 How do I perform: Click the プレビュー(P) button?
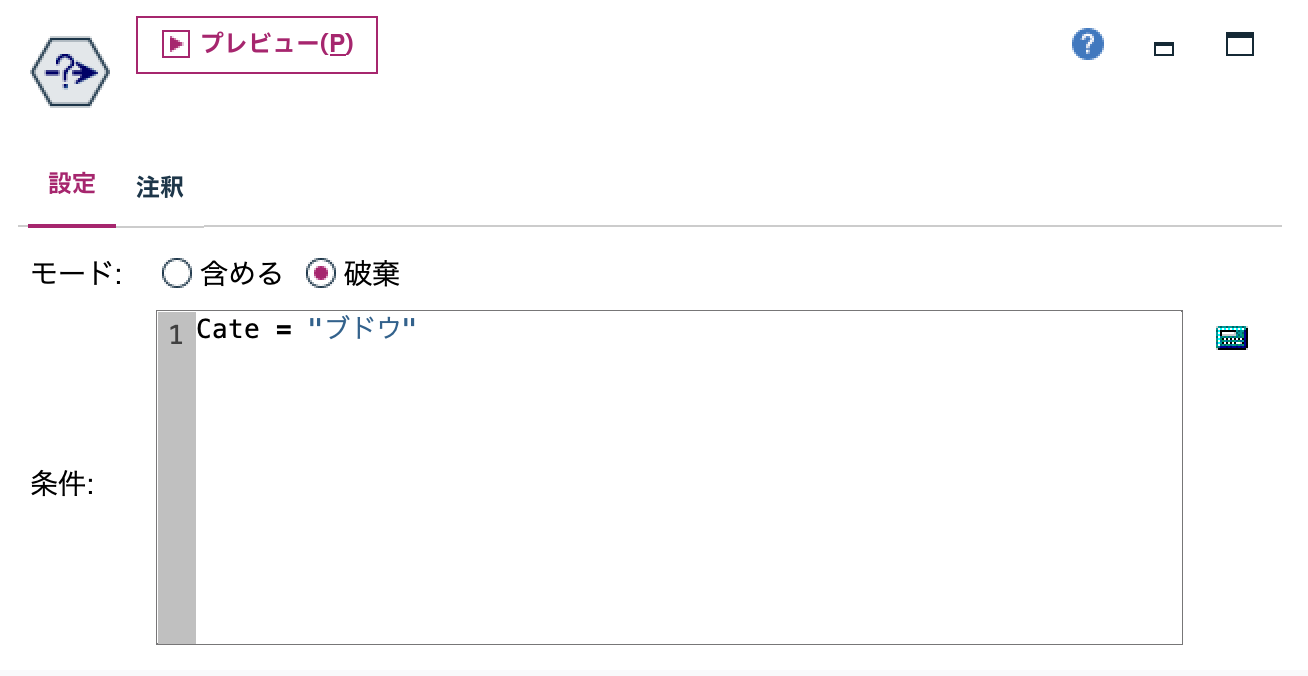pos(256,45)
